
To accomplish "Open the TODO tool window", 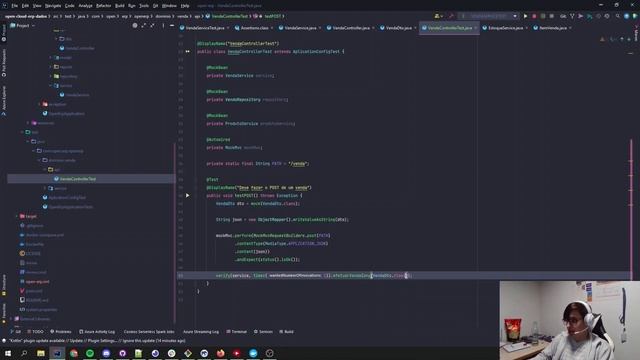I will pyautogui.click(x=36, y=332).
